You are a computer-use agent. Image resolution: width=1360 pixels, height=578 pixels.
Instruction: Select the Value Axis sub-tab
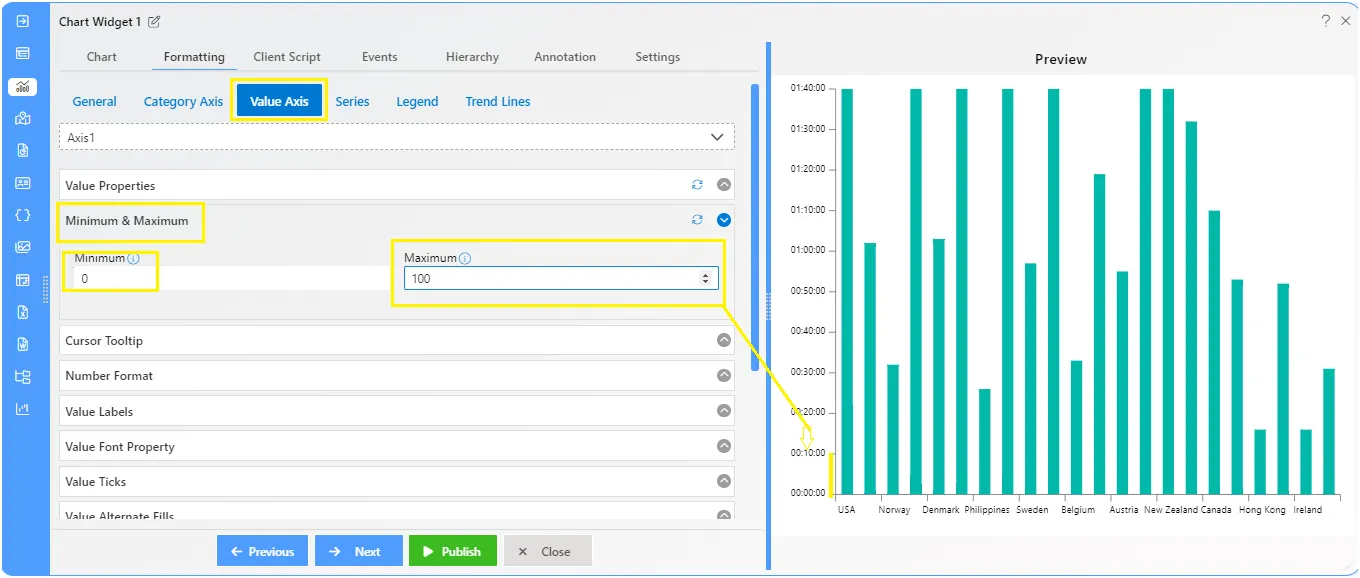(x=279, y=101)
